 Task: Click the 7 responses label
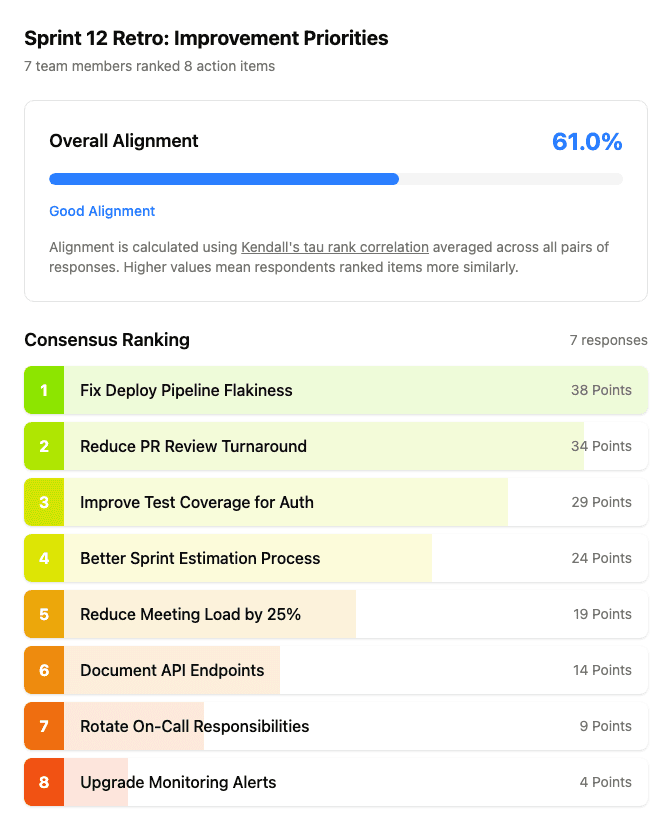(611, 340)
